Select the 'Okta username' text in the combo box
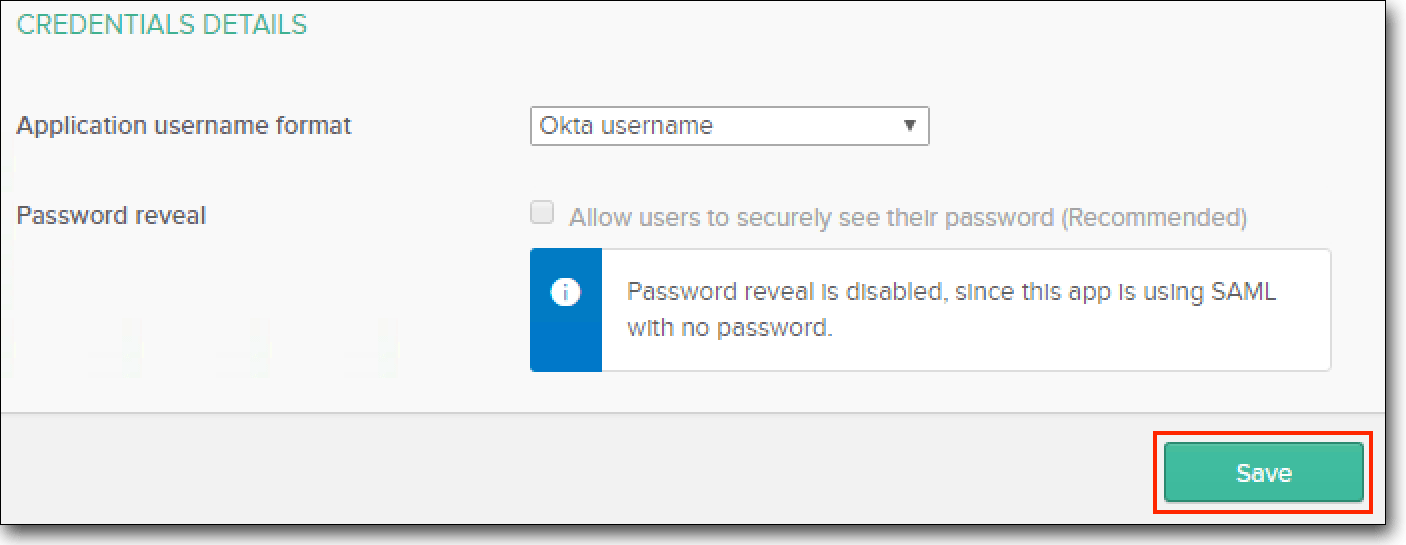This screenshot has height=545, width=1406. [x=626, y=126]
